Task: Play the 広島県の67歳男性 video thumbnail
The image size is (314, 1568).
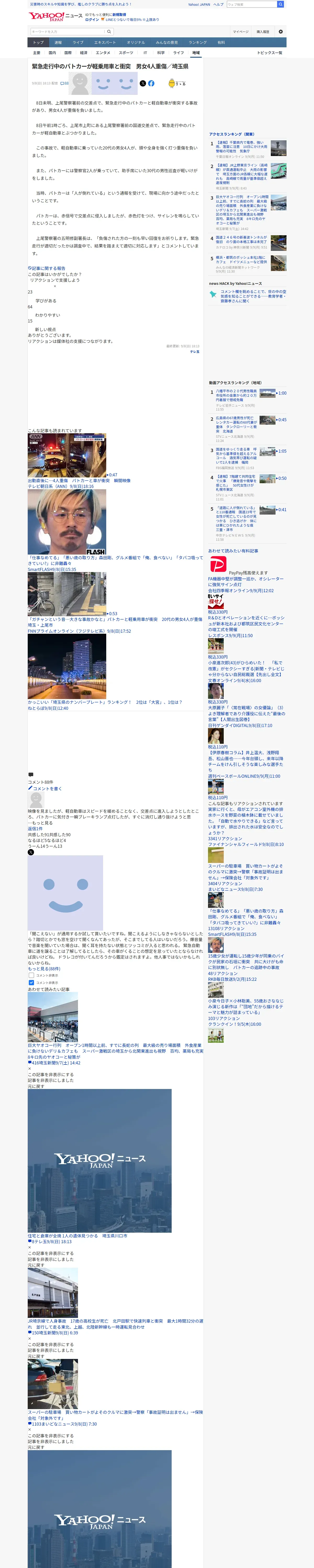Action: pyautogui.click(x=267, y=420)
